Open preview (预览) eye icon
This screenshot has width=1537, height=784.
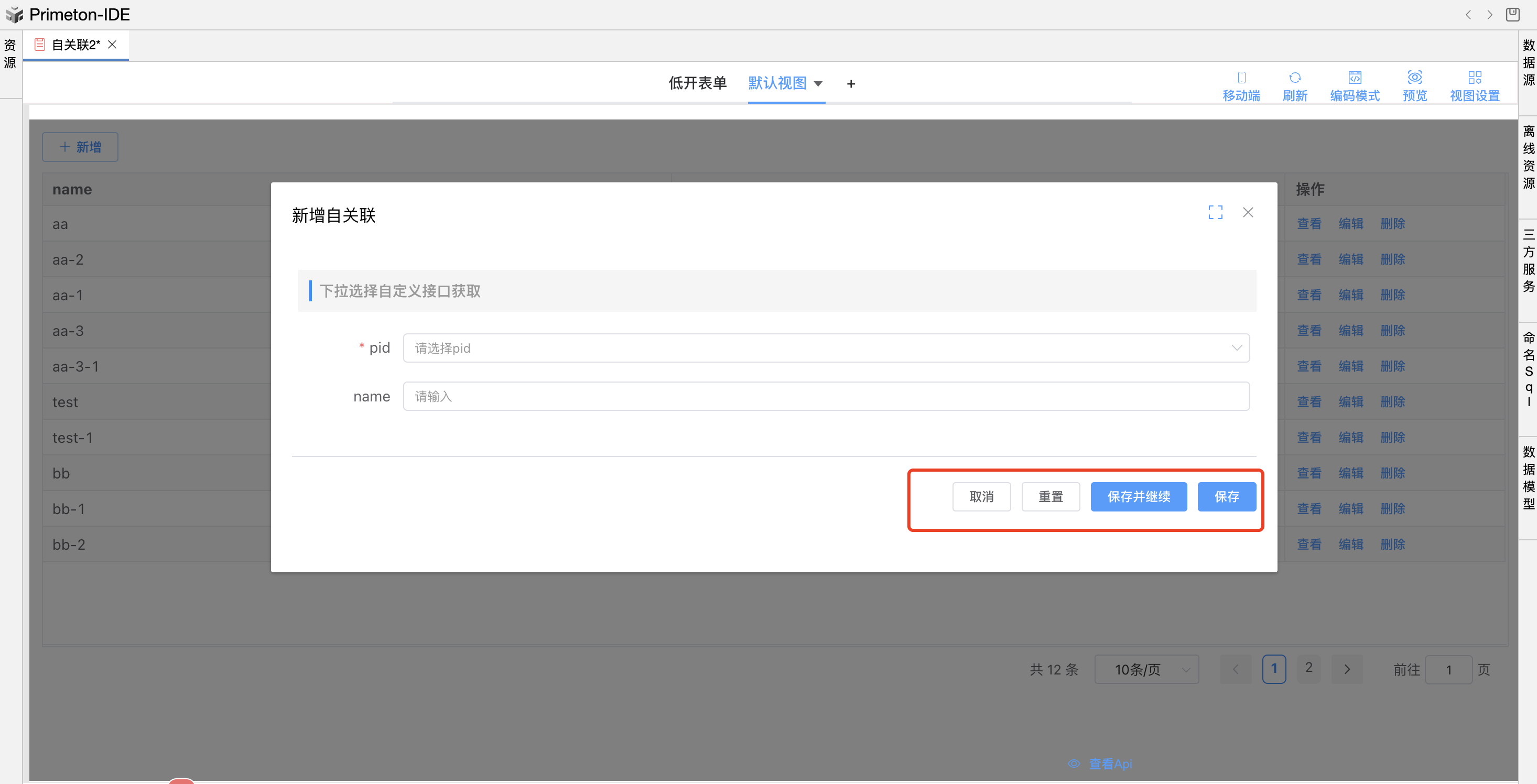pyautogui.click(x=1415, y=78)
